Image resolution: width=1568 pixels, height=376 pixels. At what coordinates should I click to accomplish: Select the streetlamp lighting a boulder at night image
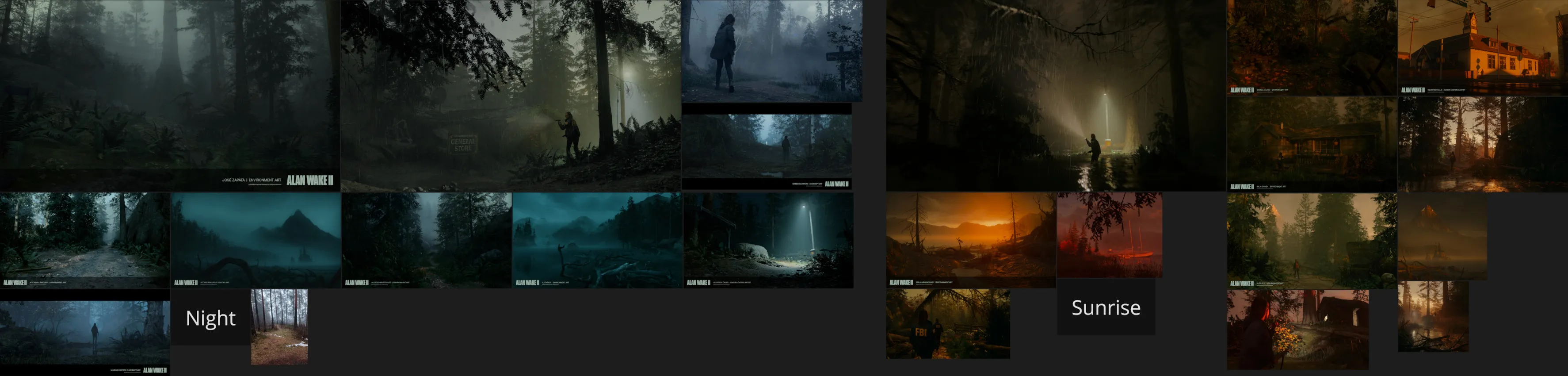point(768,240)
